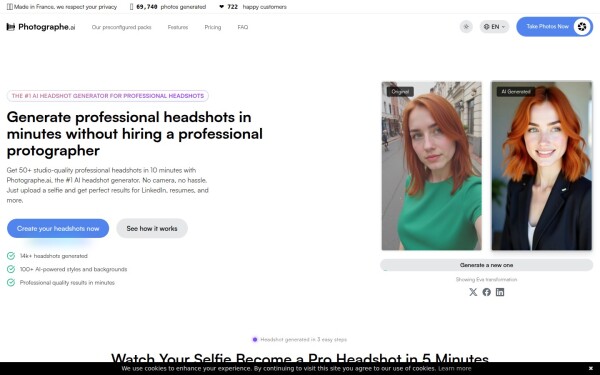Click the Generate a new one button
Screen dimensions: 600x375
coord(486,265)
